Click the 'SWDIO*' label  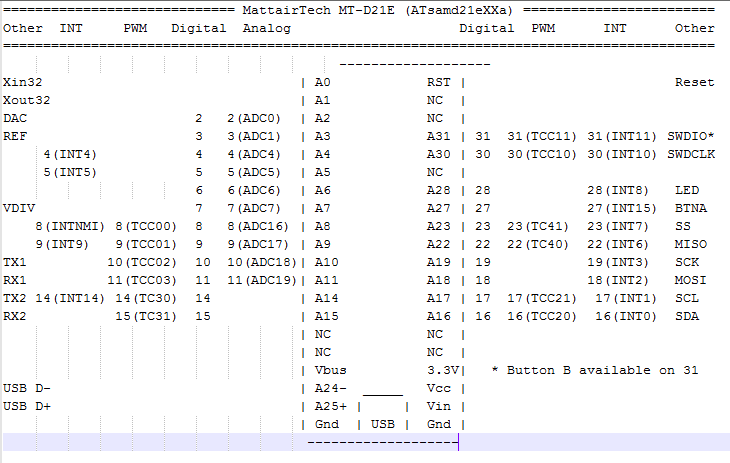[691, 136]
